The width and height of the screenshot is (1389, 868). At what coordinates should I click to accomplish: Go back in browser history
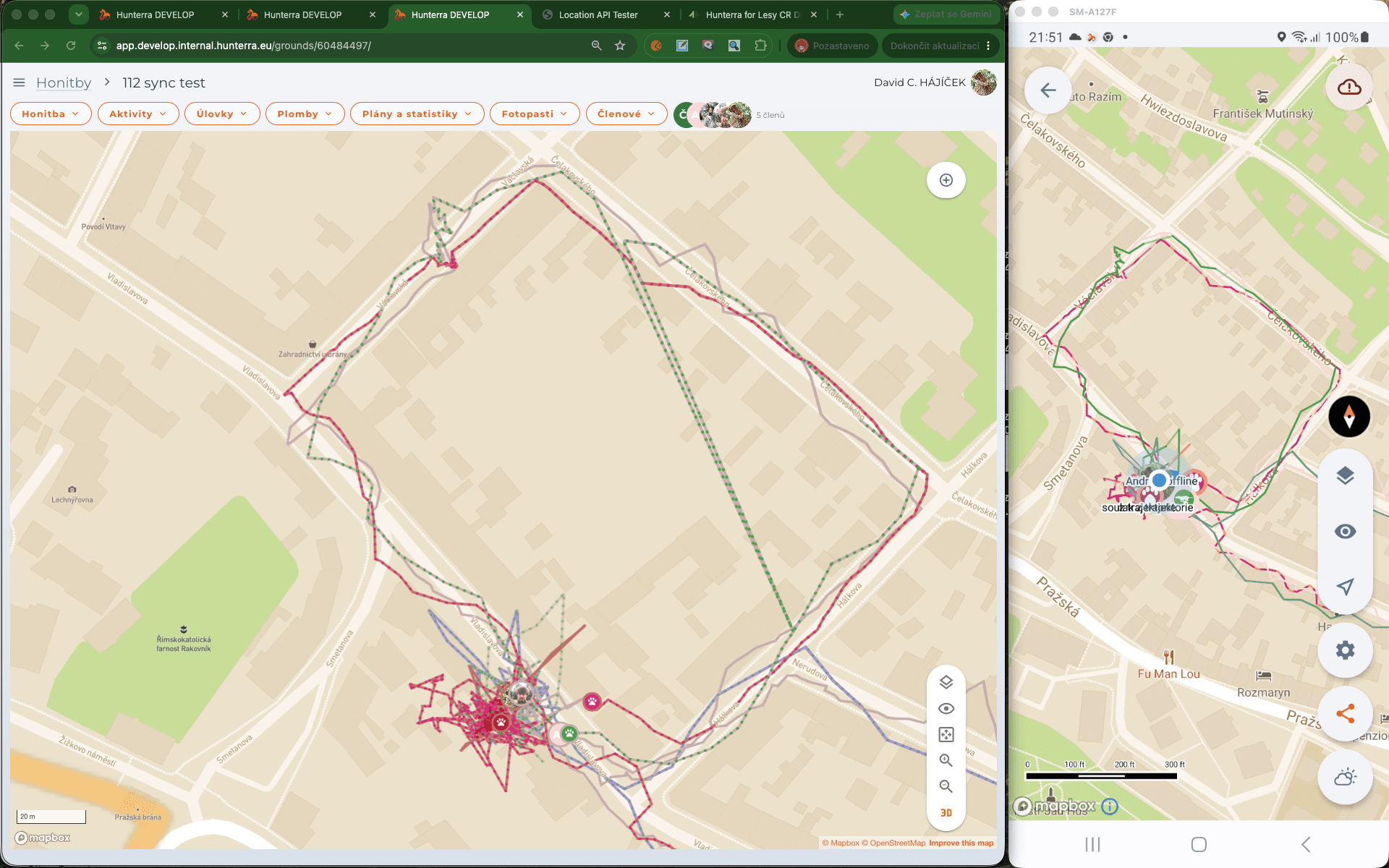[19, 46]
